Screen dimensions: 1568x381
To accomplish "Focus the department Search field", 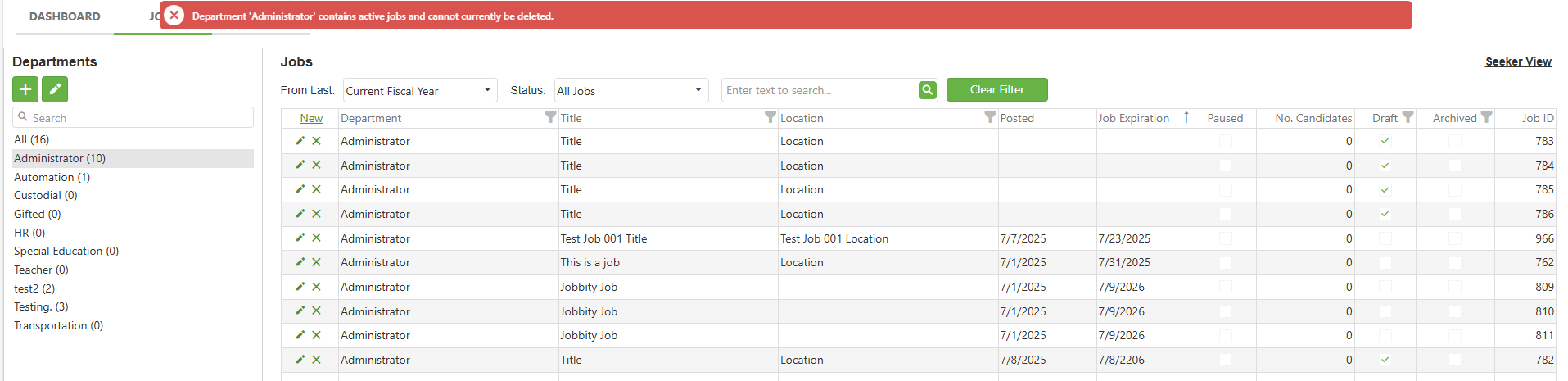I will pos(133,117).
